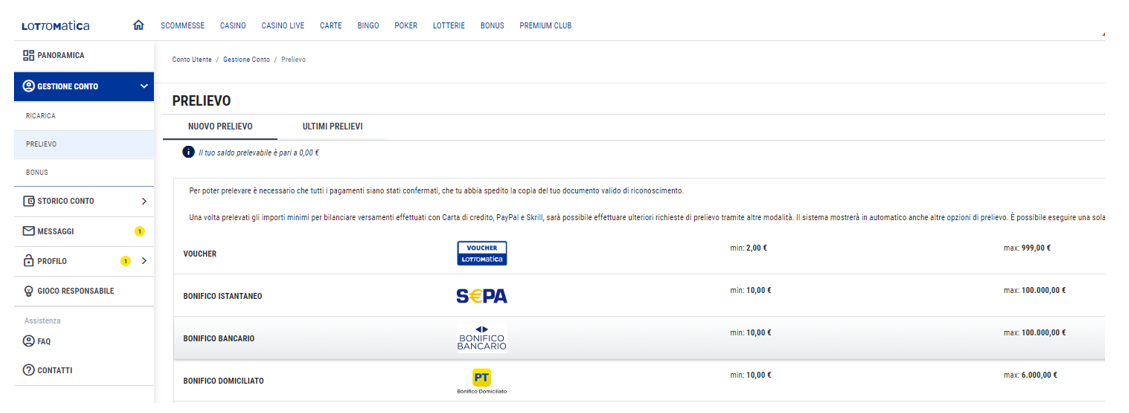The width and height of the screenshot is (1129, 413).
Task: Open the FAQ assistance page
Action: [x=44, y=341]
